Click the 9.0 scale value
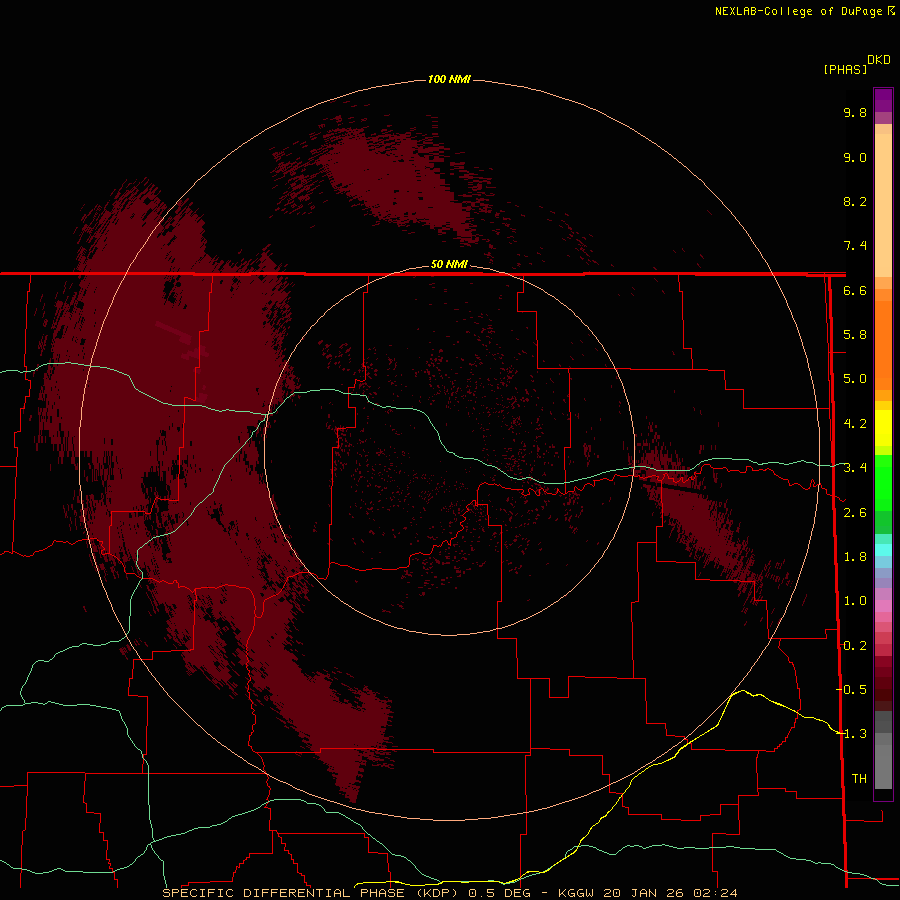The image size is (900, 900). [x=855, y=157]
